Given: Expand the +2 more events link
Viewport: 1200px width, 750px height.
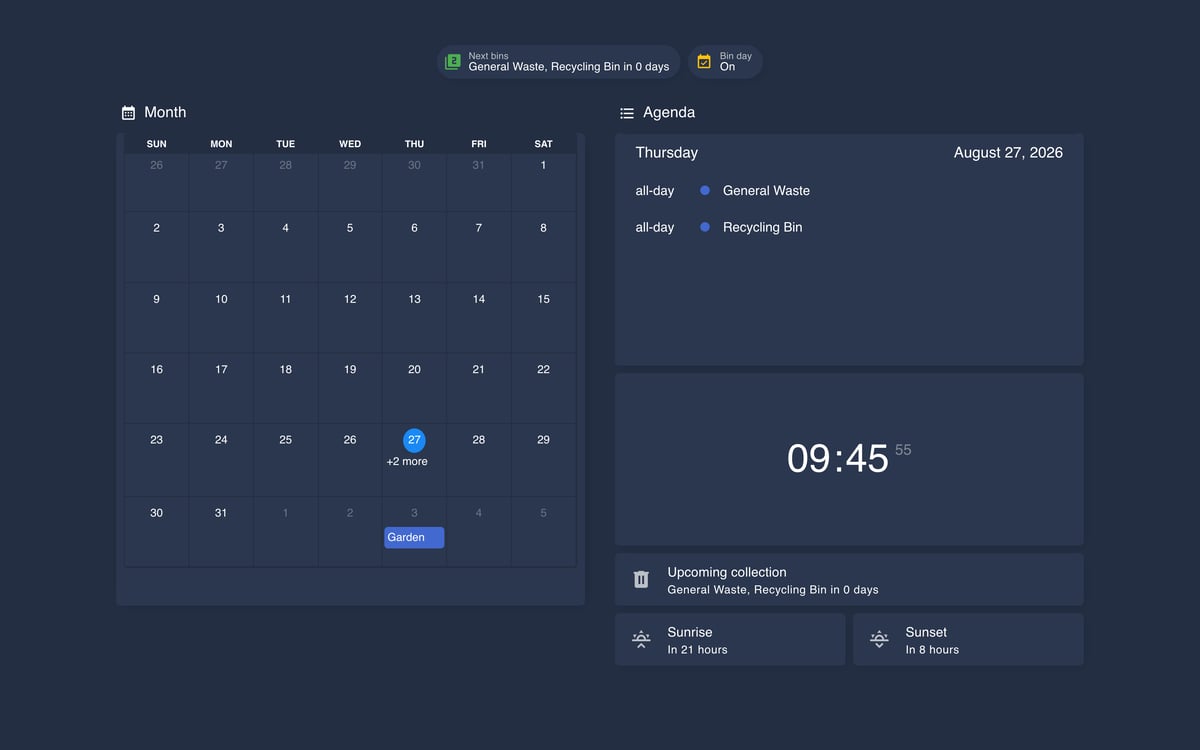Looking at the screenshot, I should (407, 462).
